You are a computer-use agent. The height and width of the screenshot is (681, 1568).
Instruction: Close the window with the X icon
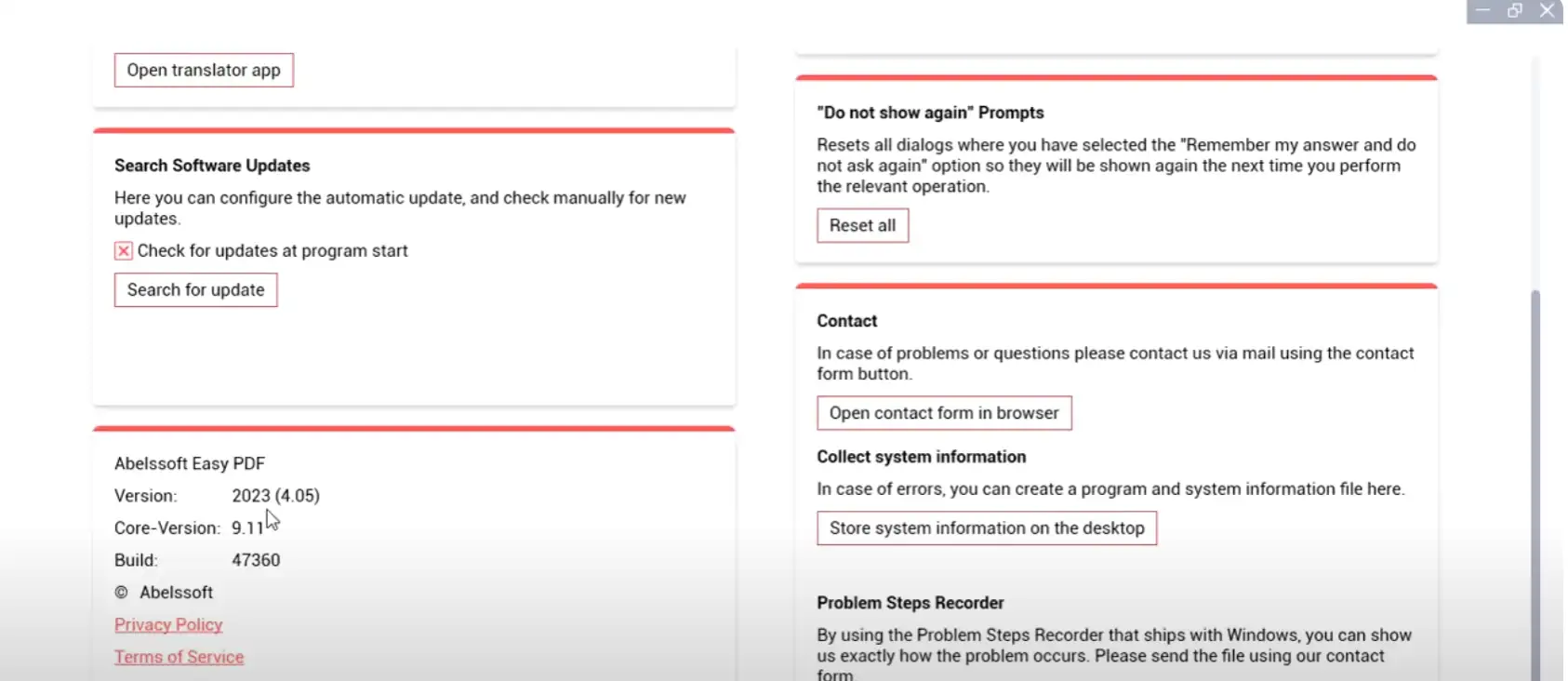point(1547,11)
